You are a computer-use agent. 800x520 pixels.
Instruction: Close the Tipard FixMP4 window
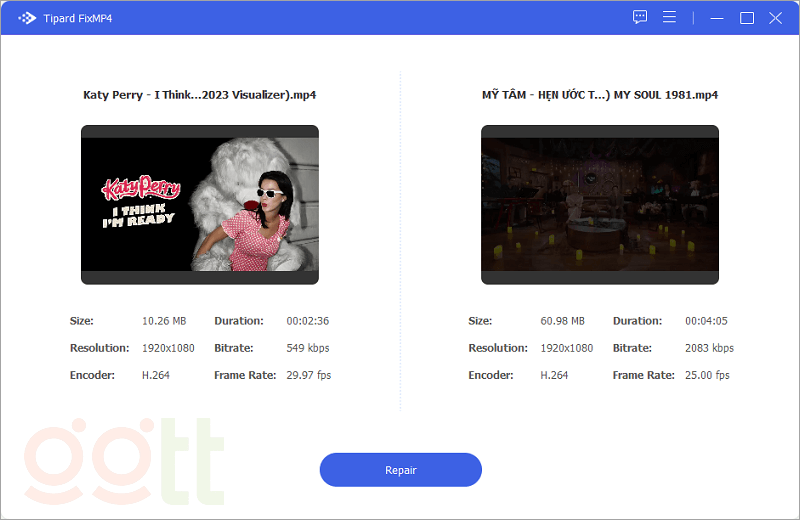pos(775,18)
